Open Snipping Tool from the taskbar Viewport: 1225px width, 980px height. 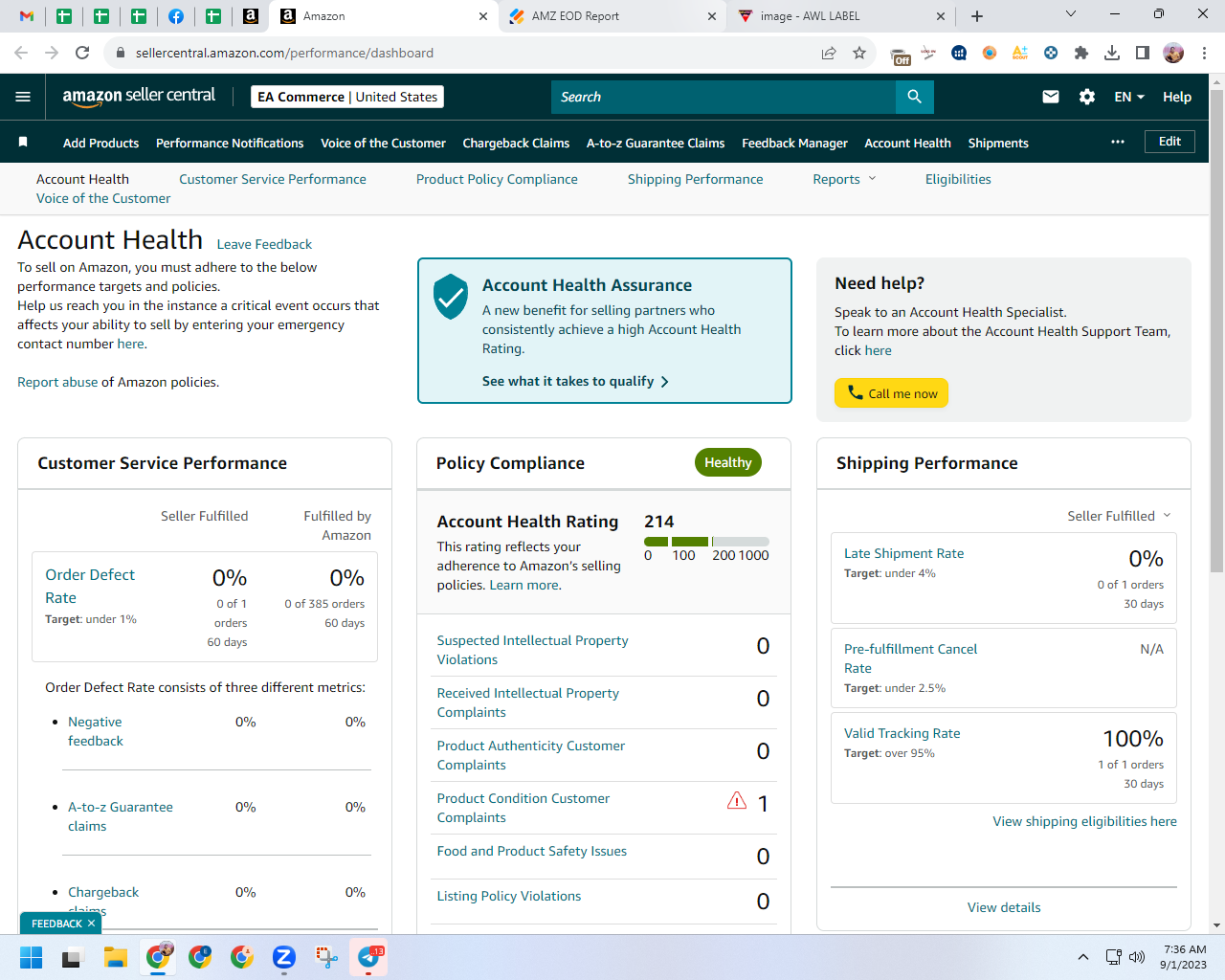[326, 957]
